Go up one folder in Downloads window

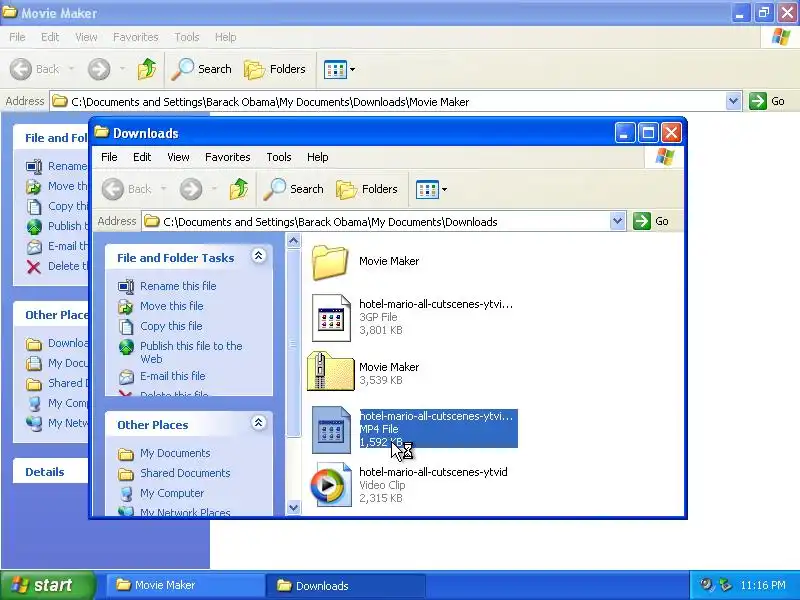[239, 189]
